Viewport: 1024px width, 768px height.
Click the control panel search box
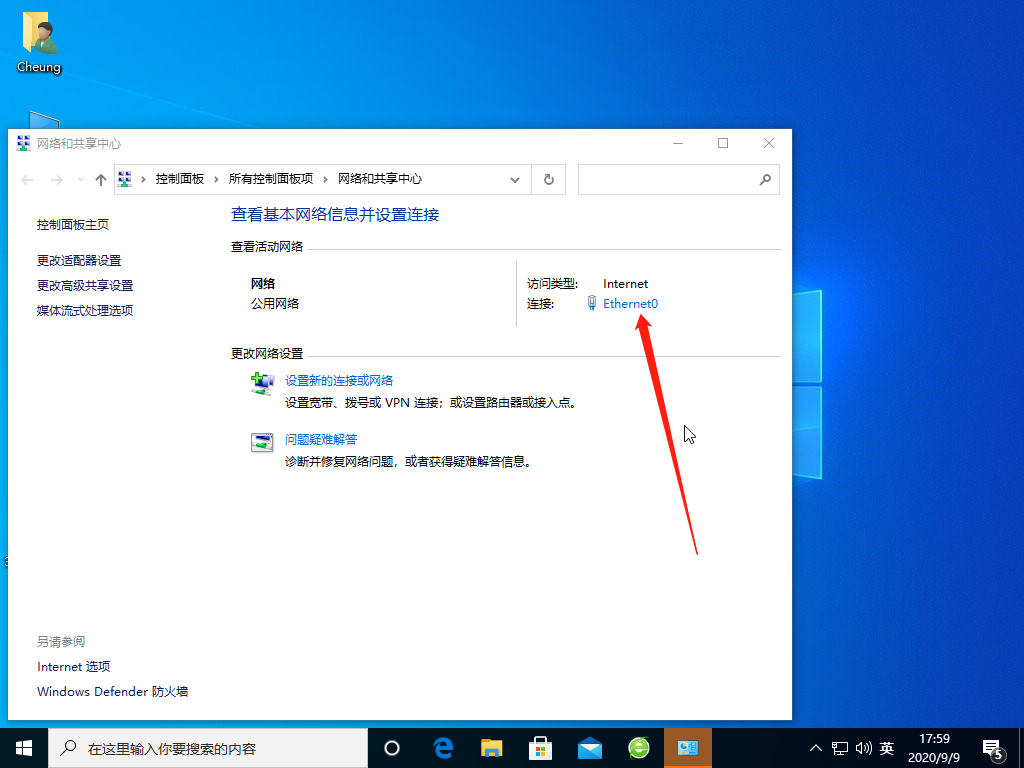(x=679, y=180)
